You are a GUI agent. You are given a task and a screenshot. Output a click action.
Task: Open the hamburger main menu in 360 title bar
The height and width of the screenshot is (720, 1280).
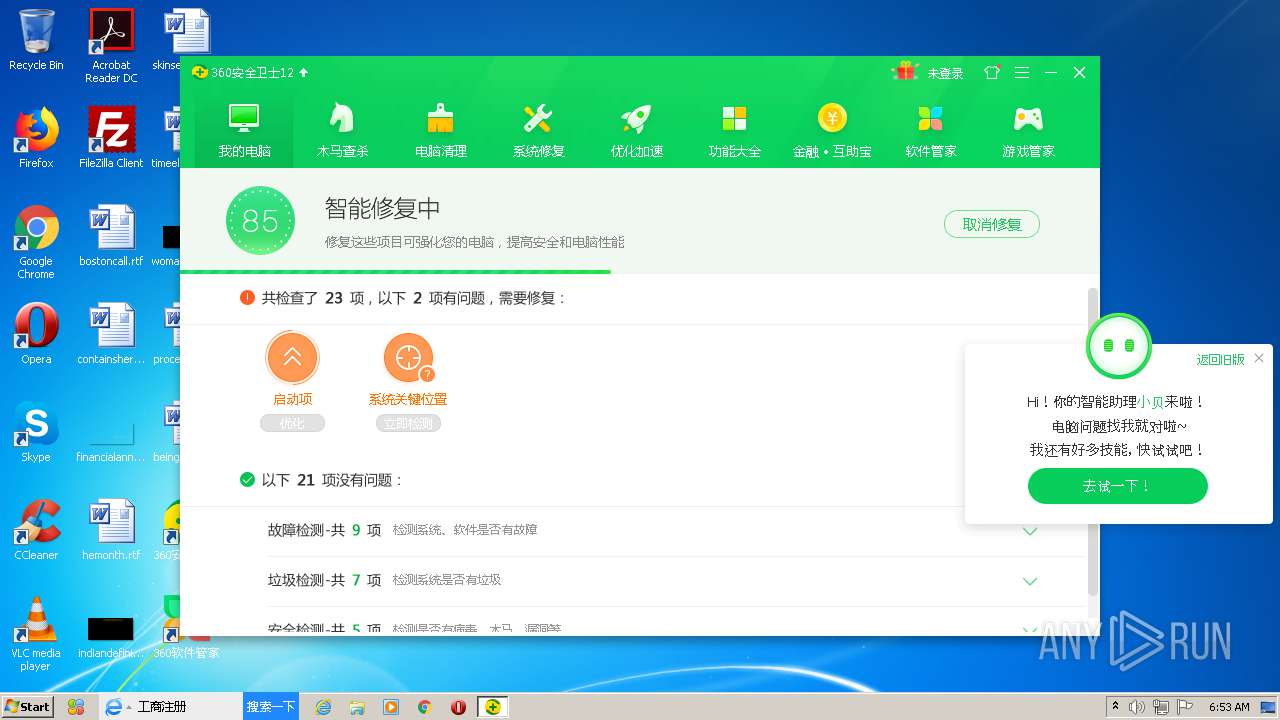tap(1022, 73)
